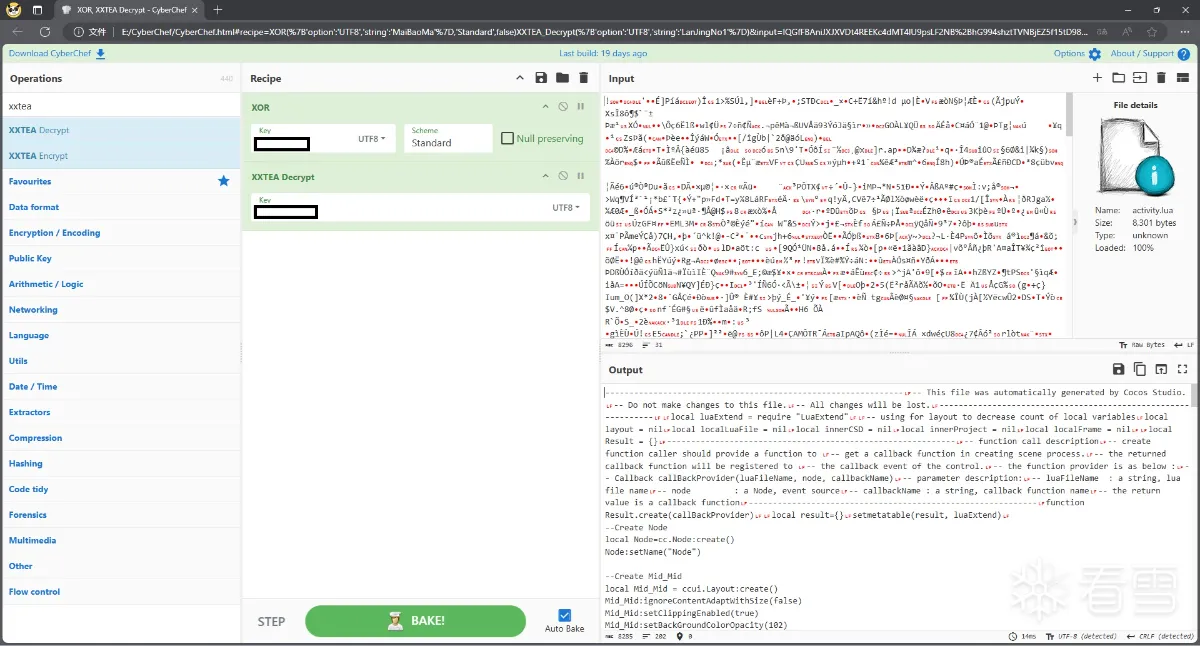Toggle the Auto Bake checkbox
Screen dimensions: 1200x646
(x=565, y=616)
